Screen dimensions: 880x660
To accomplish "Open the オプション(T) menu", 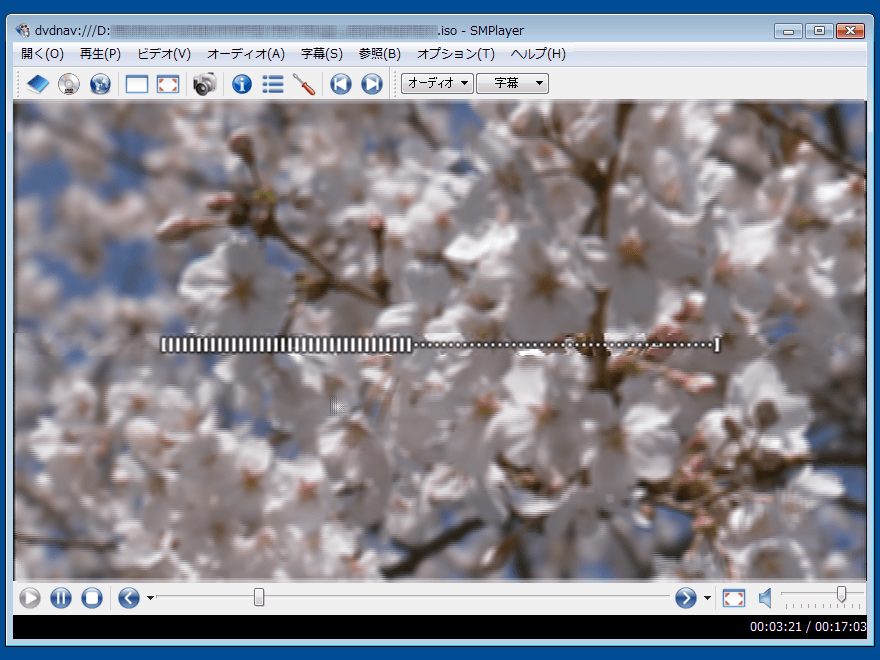I will tap(455, 54).
